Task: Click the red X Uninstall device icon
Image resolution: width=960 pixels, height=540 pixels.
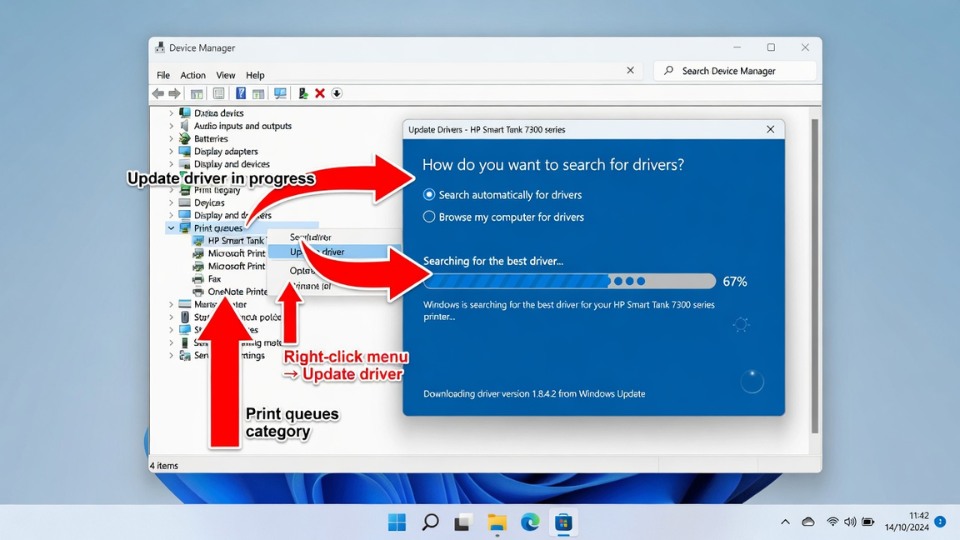Action: coord(320,93)
